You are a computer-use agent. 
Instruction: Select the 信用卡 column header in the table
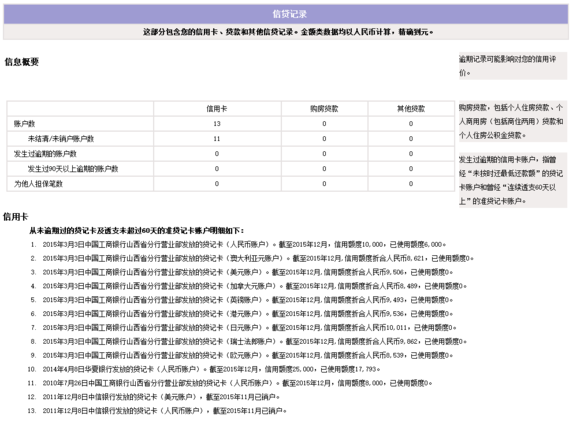click(x=217, y=109)
